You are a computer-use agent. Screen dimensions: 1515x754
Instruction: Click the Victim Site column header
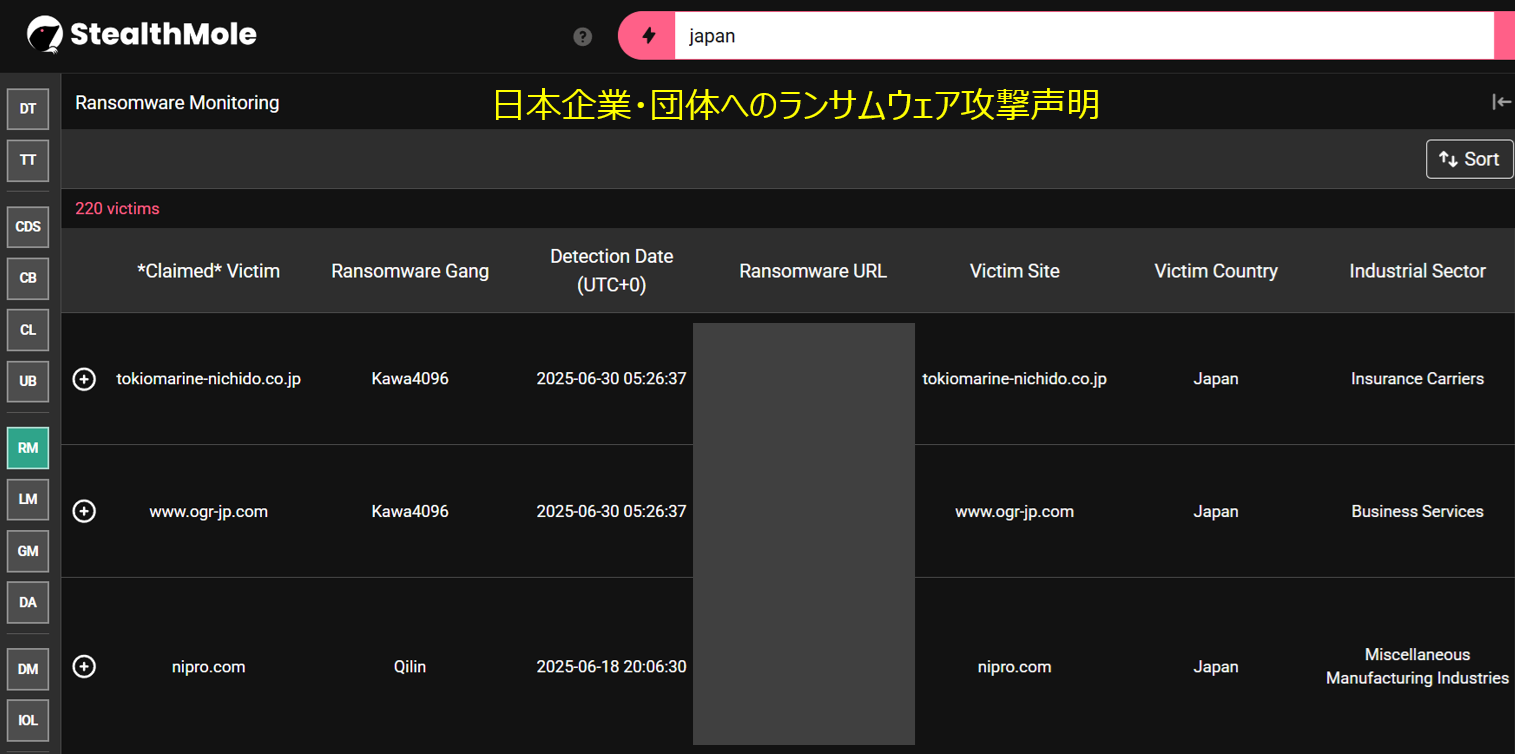[x=1015, y=271]
